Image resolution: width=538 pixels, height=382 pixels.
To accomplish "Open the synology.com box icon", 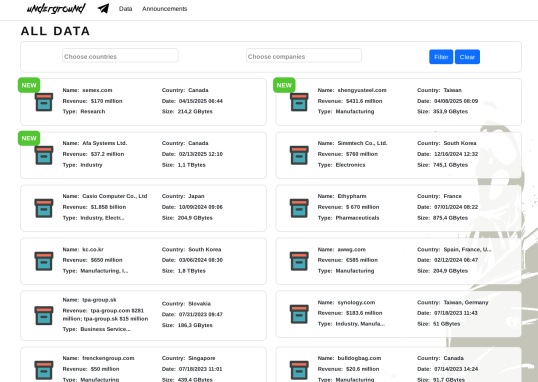I will (299, 314).
